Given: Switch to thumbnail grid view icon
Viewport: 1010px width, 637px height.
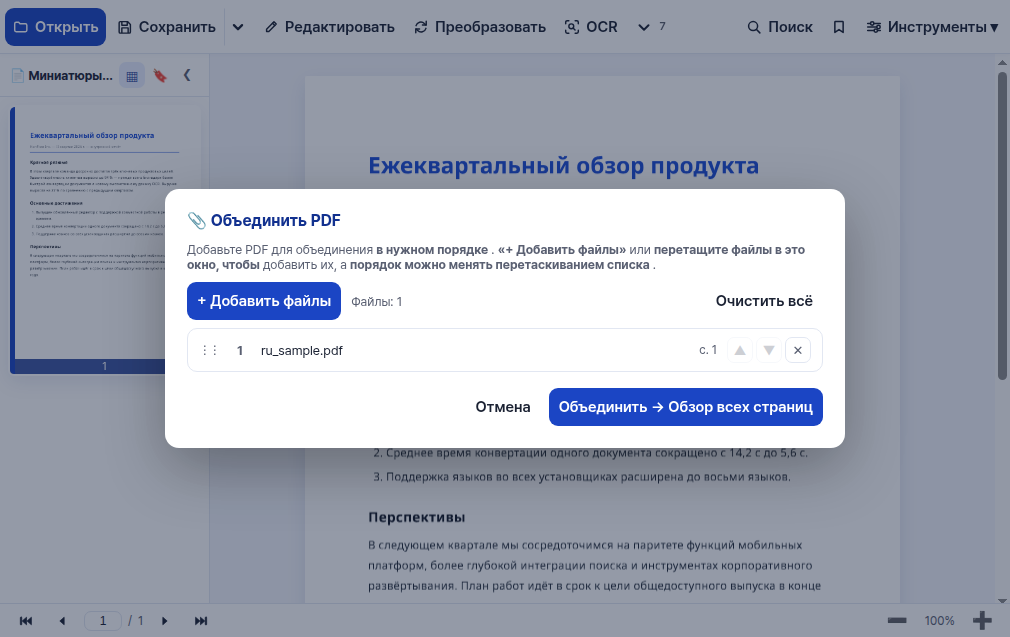Looking at the screenshot, I should [x=132, y=76].
